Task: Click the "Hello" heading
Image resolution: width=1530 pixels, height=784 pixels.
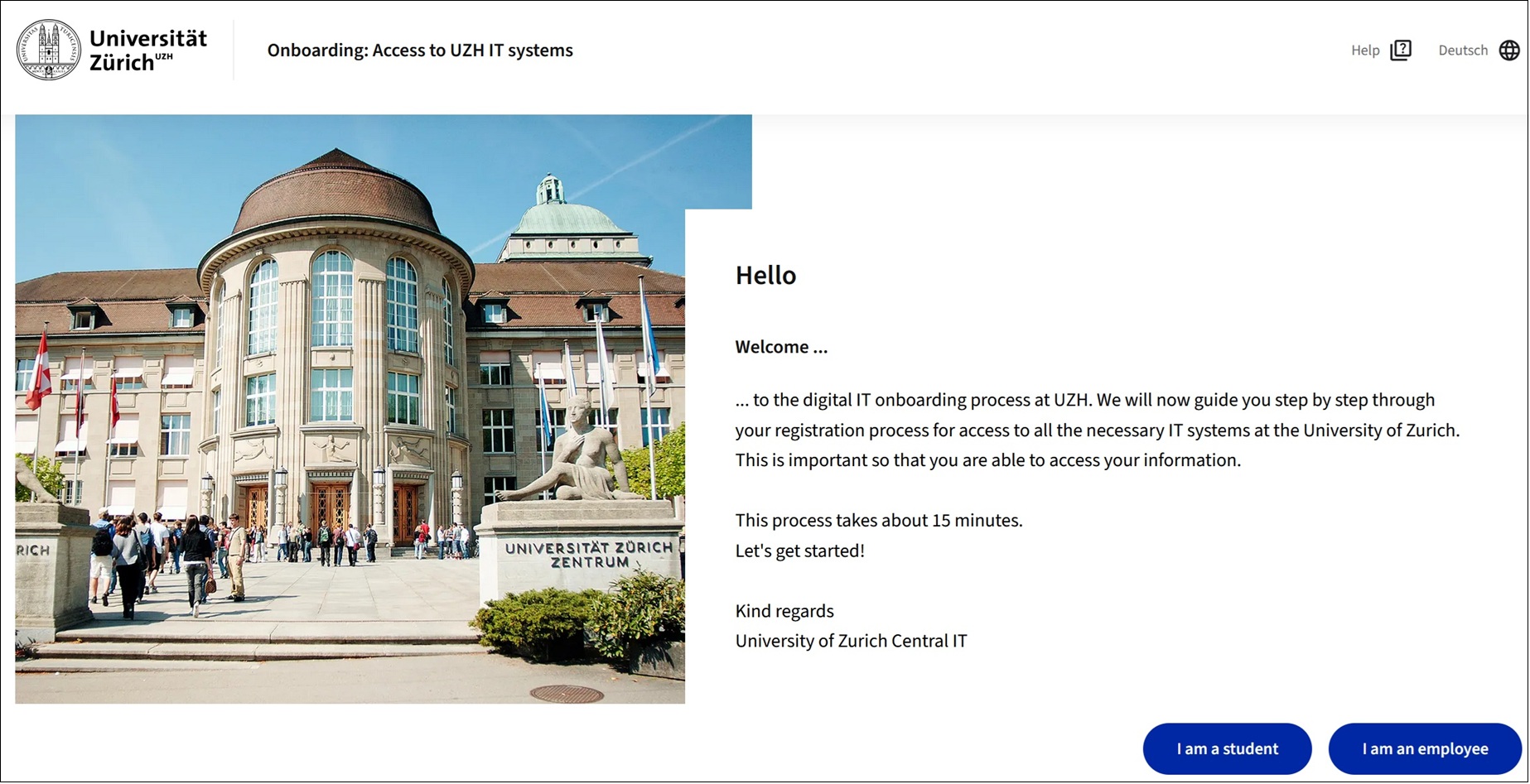Action: pyautogui.click(x=765, y=275)
